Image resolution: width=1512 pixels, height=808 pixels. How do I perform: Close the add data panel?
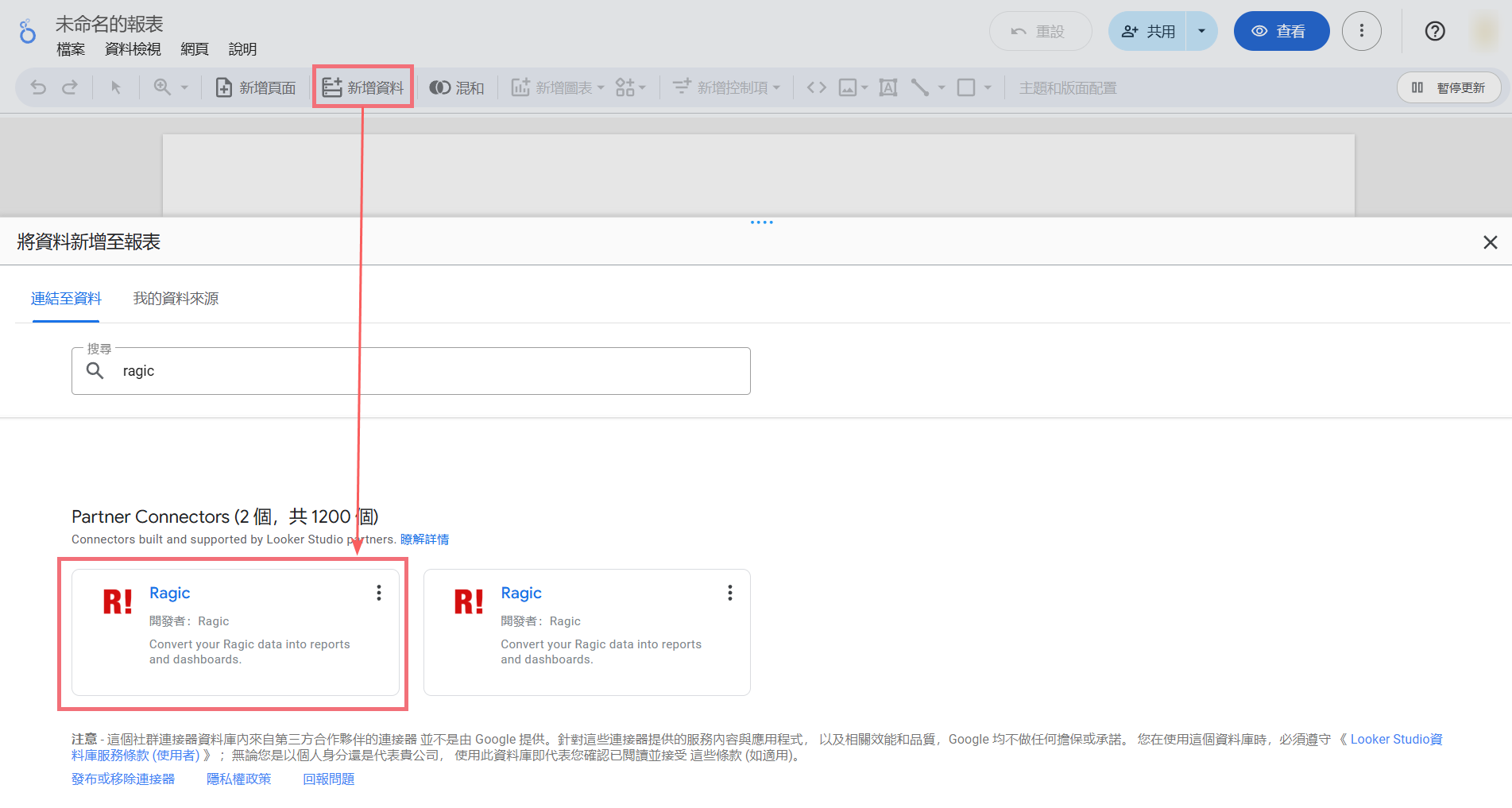tap(1491, 242)
